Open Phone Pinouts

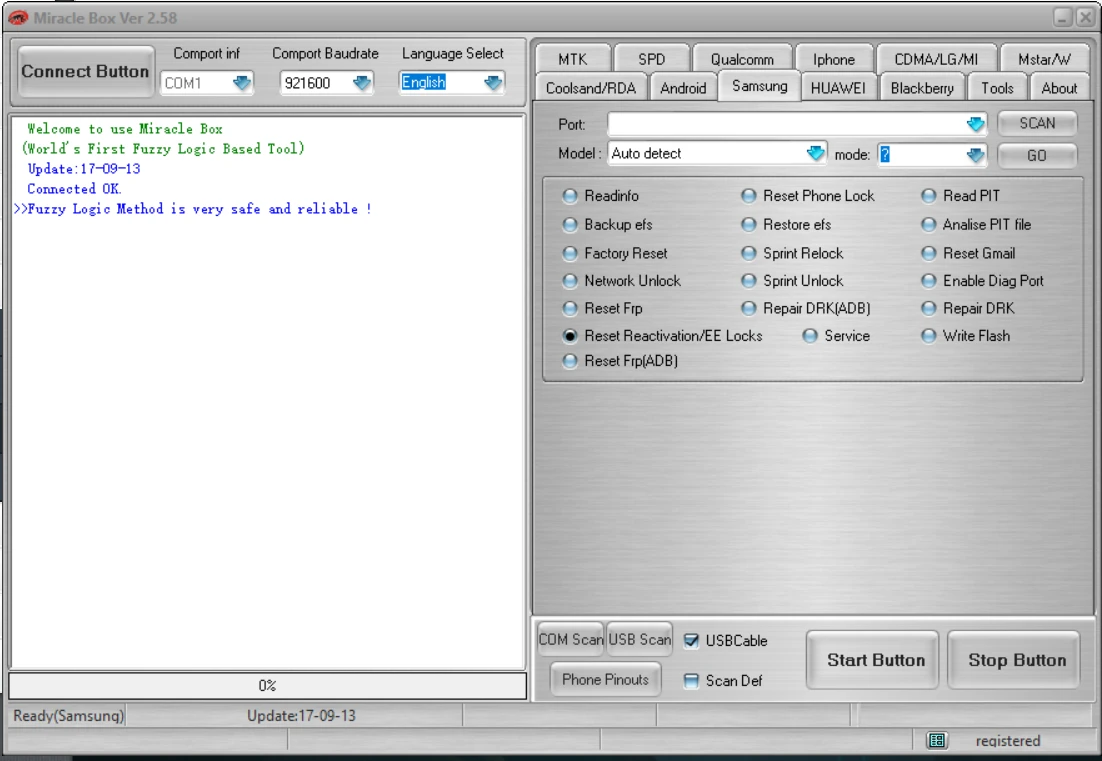[605, 679]
